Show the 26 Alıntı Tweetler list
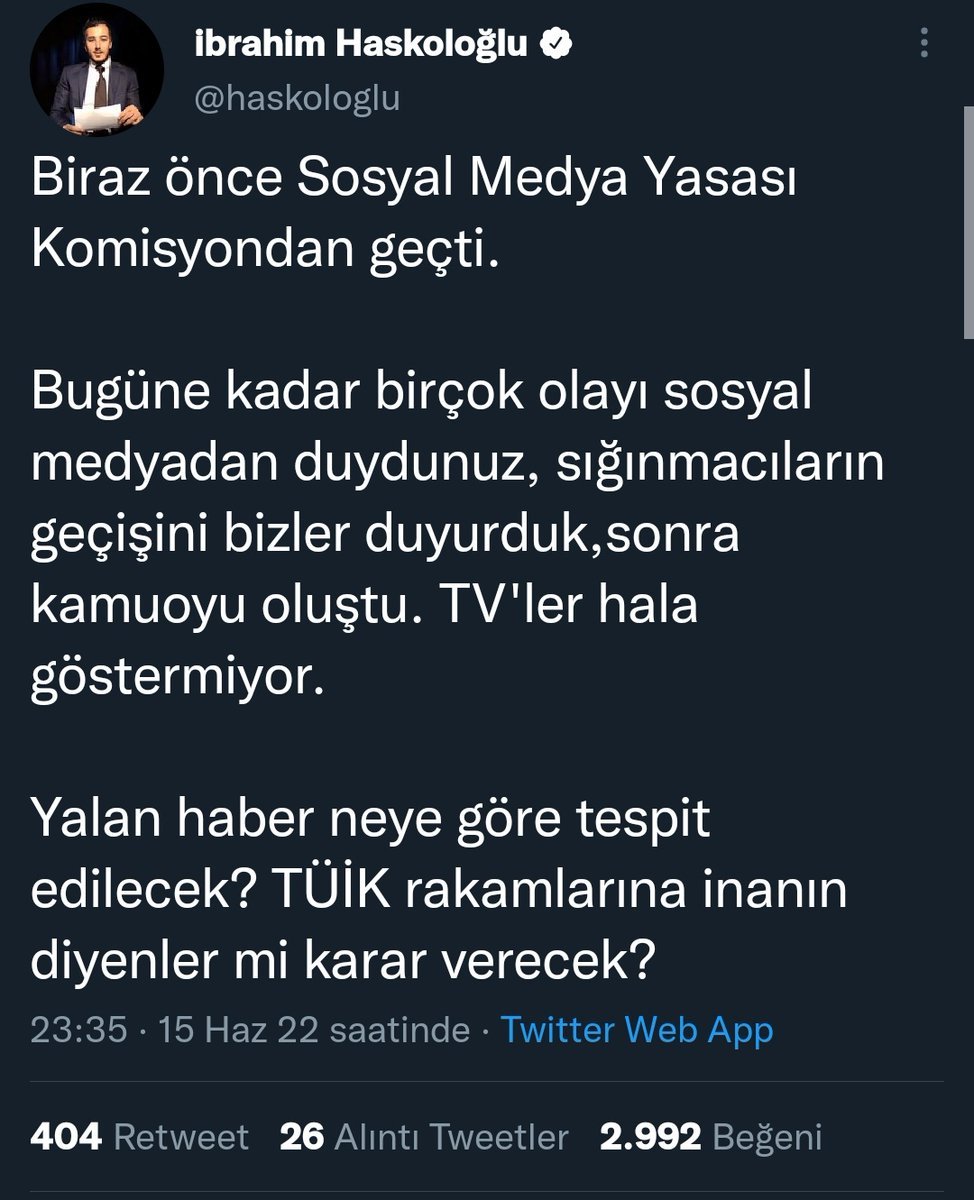The height and width of the screenshot is (1200, 974). [424, 1137]
